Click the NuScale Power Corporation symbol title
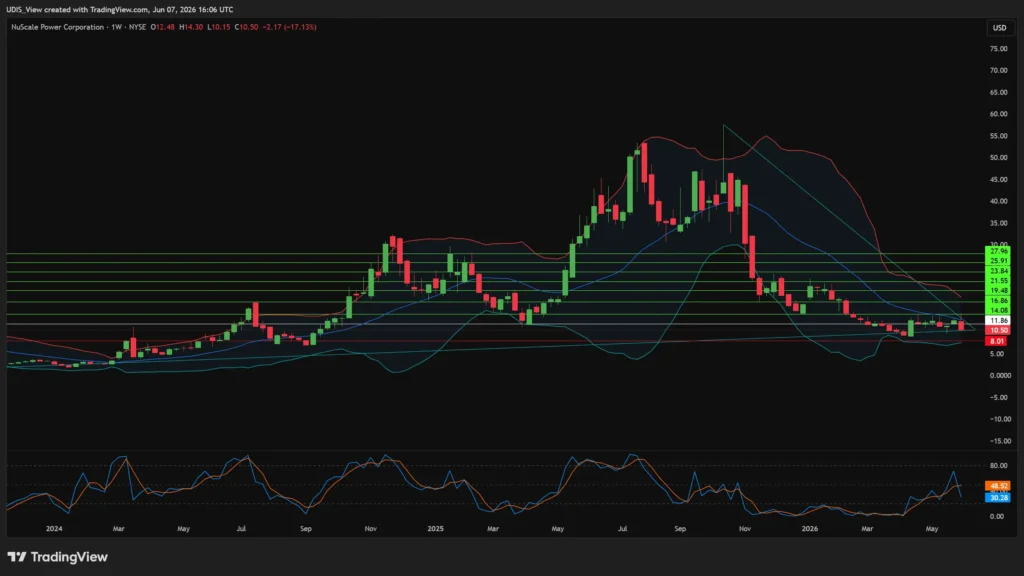Screen dimensions: 1024x576 click(x=57, y=27)
